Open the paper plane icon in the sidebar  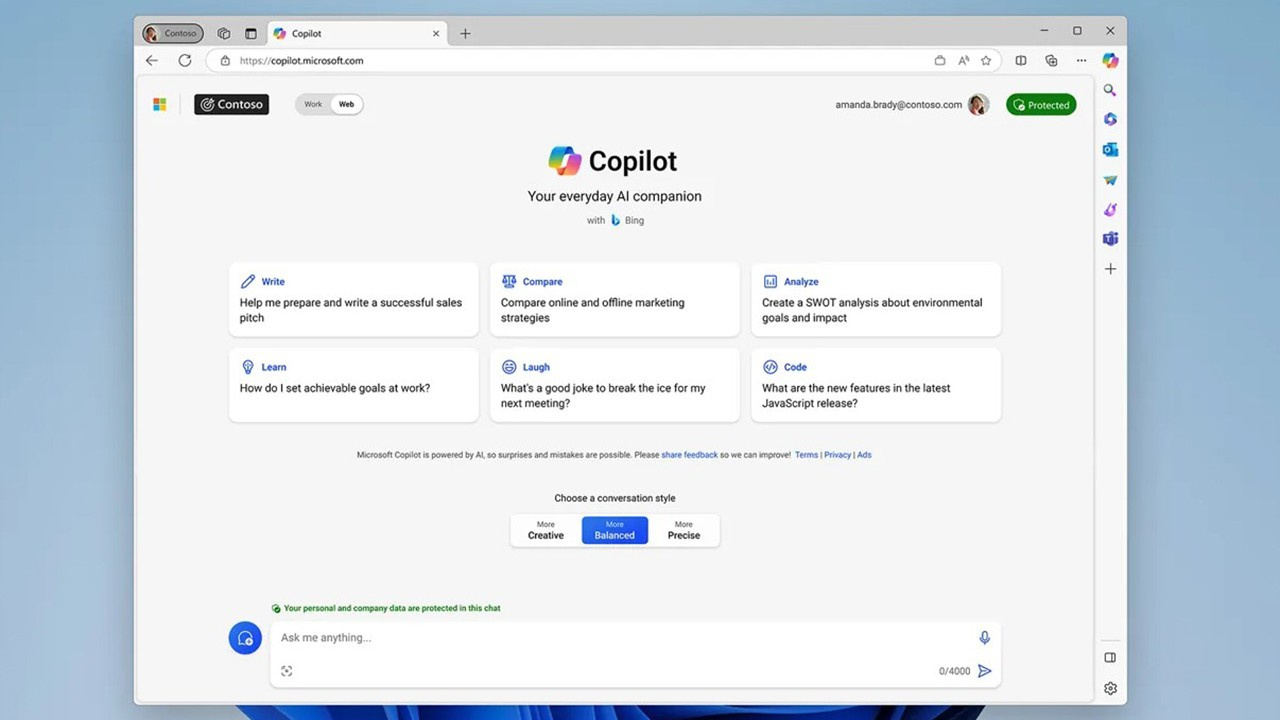(x=1110, y=180)
